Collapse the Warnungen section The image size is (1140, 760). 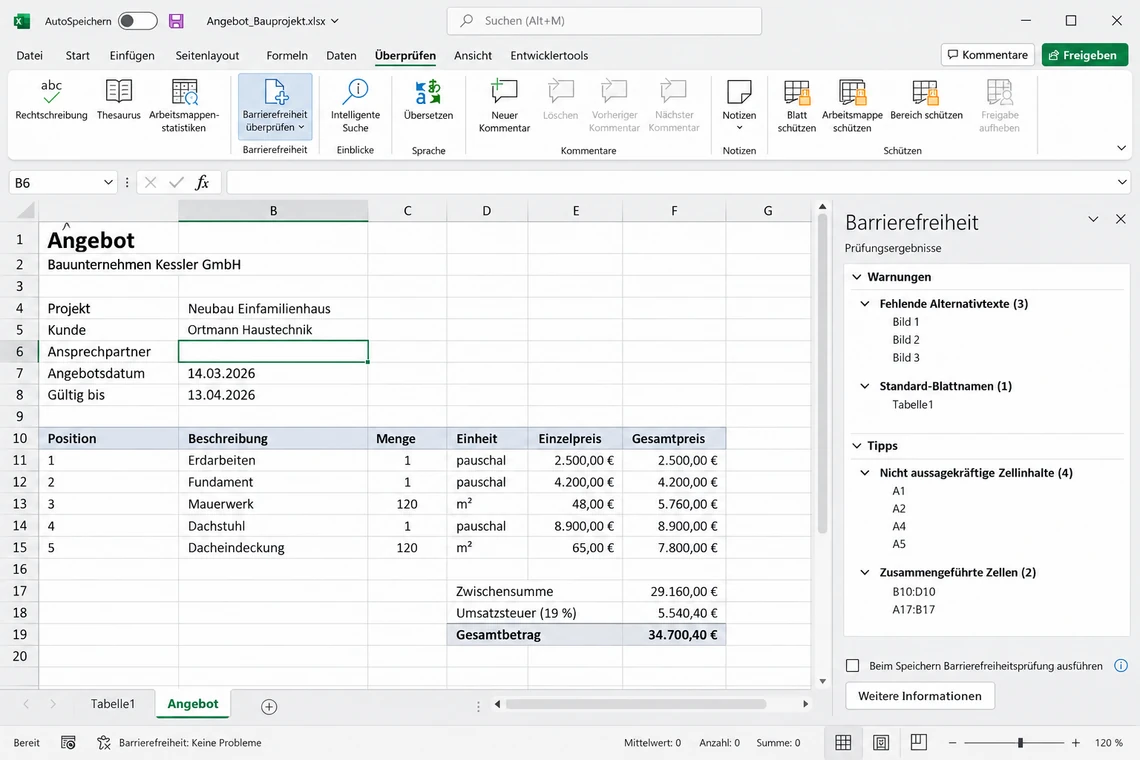point(857,276)
